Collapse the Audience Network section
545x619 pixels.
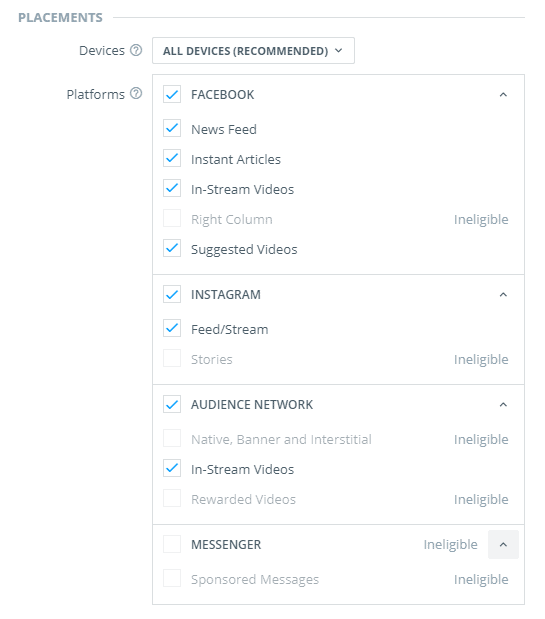503,405
